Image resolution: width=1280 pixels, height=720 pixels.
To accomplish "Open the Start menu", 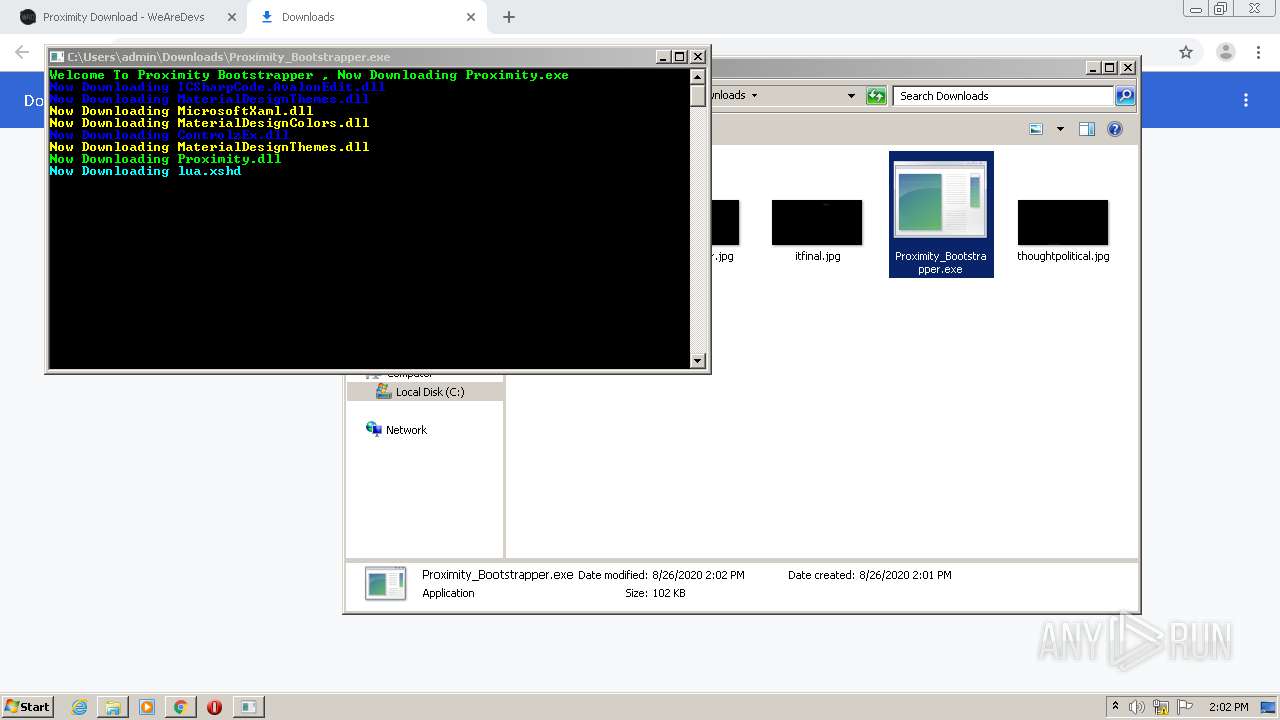I will pyautogui.click(x=28, y=707).
